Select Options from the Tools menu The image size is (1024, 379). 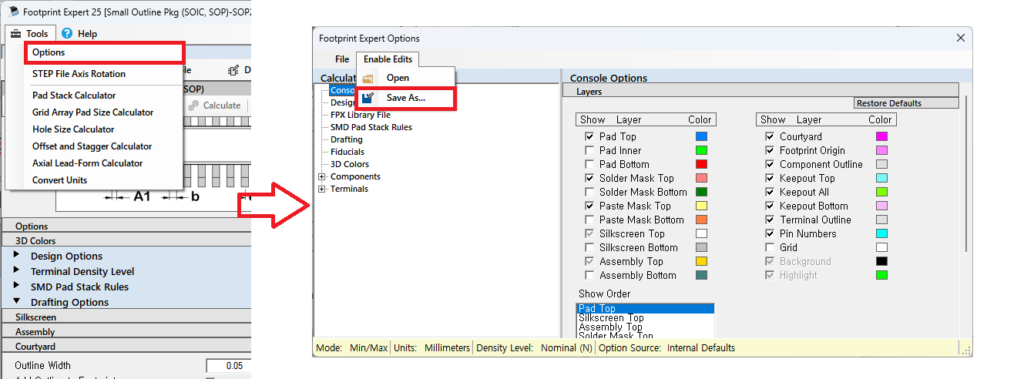104,52
